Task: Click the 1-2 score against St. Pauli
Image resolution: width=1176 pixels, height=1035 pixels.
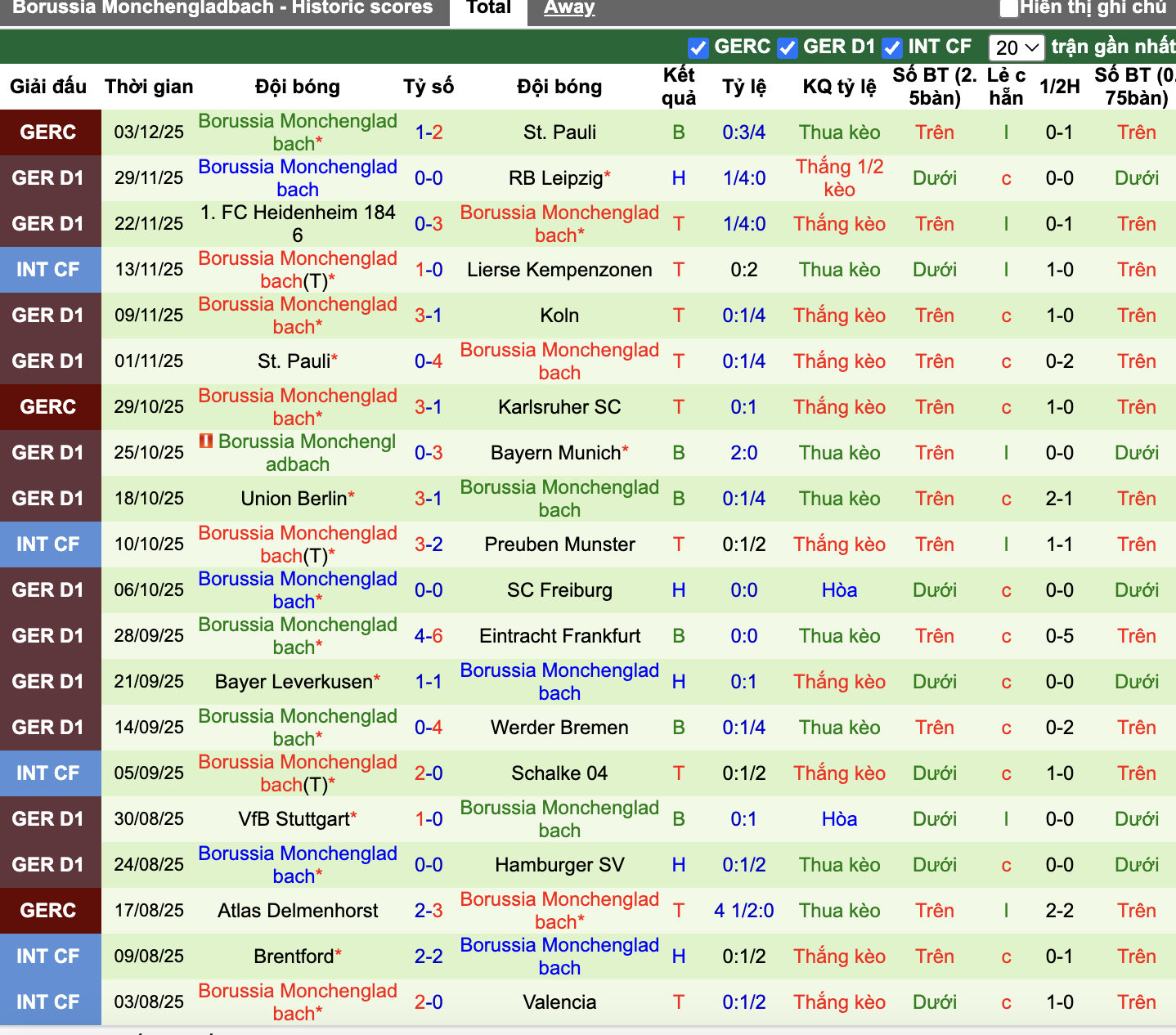Action: (429, 132)
